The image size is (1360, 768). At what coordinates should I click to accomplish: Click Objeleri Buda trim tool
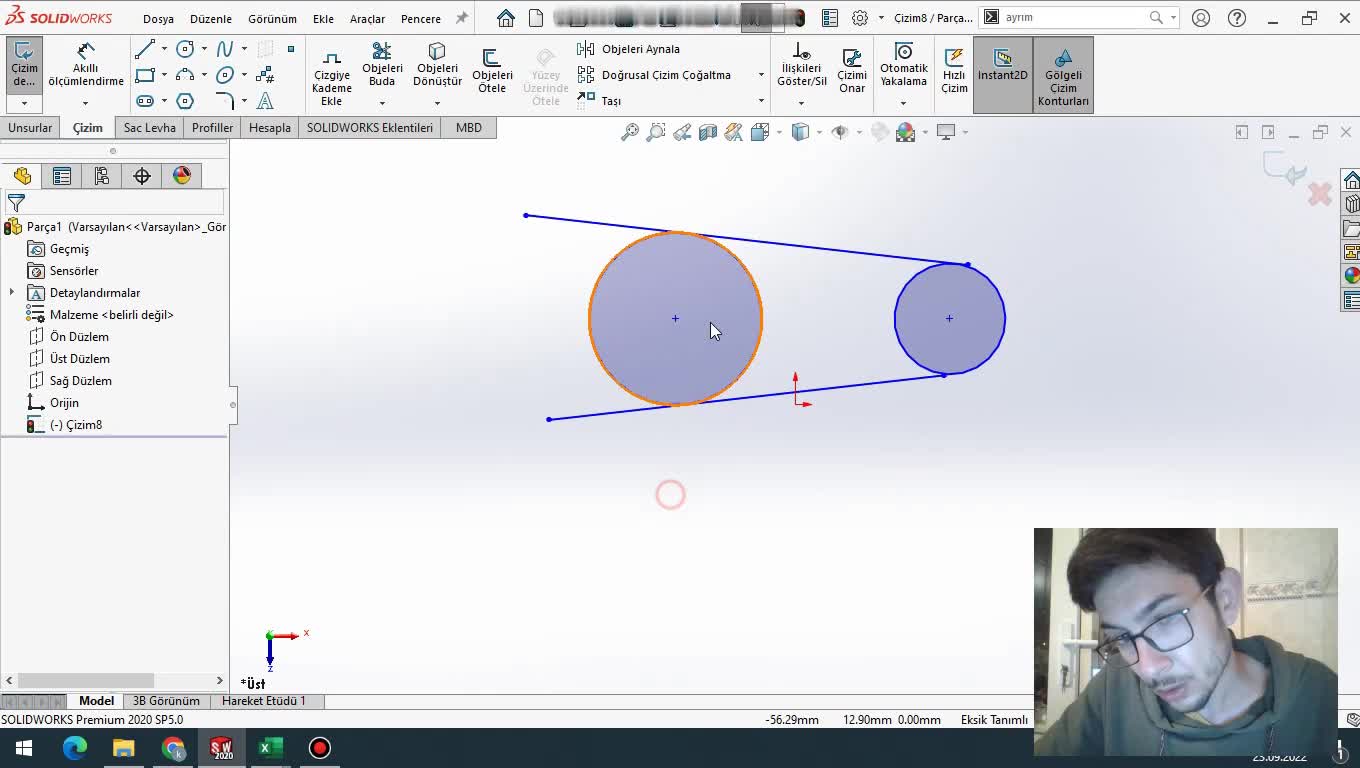[382, 66]
